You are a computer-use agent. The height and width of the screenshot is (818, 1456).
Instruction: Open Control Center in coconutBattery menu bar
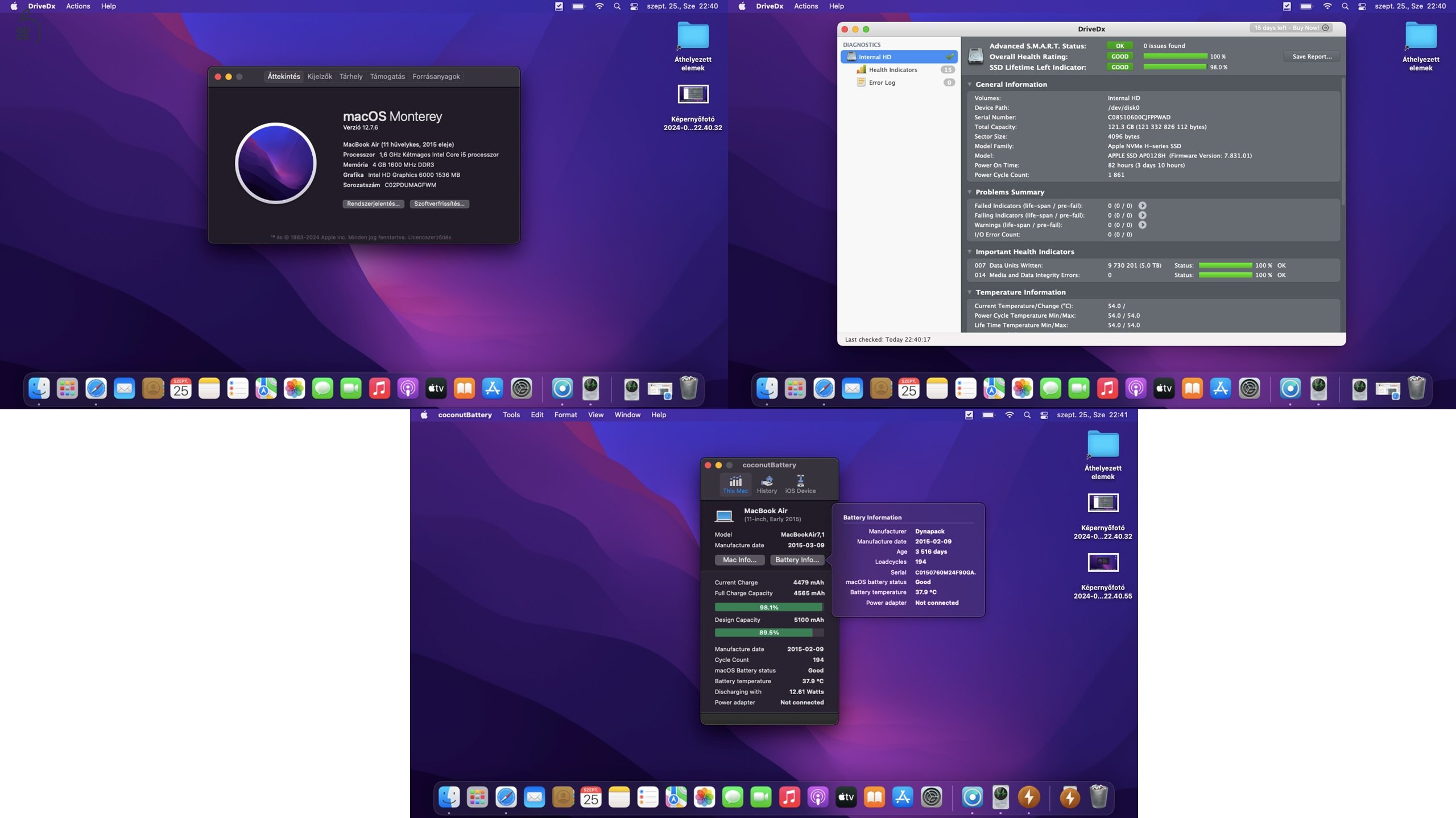tap(1044, 415)
